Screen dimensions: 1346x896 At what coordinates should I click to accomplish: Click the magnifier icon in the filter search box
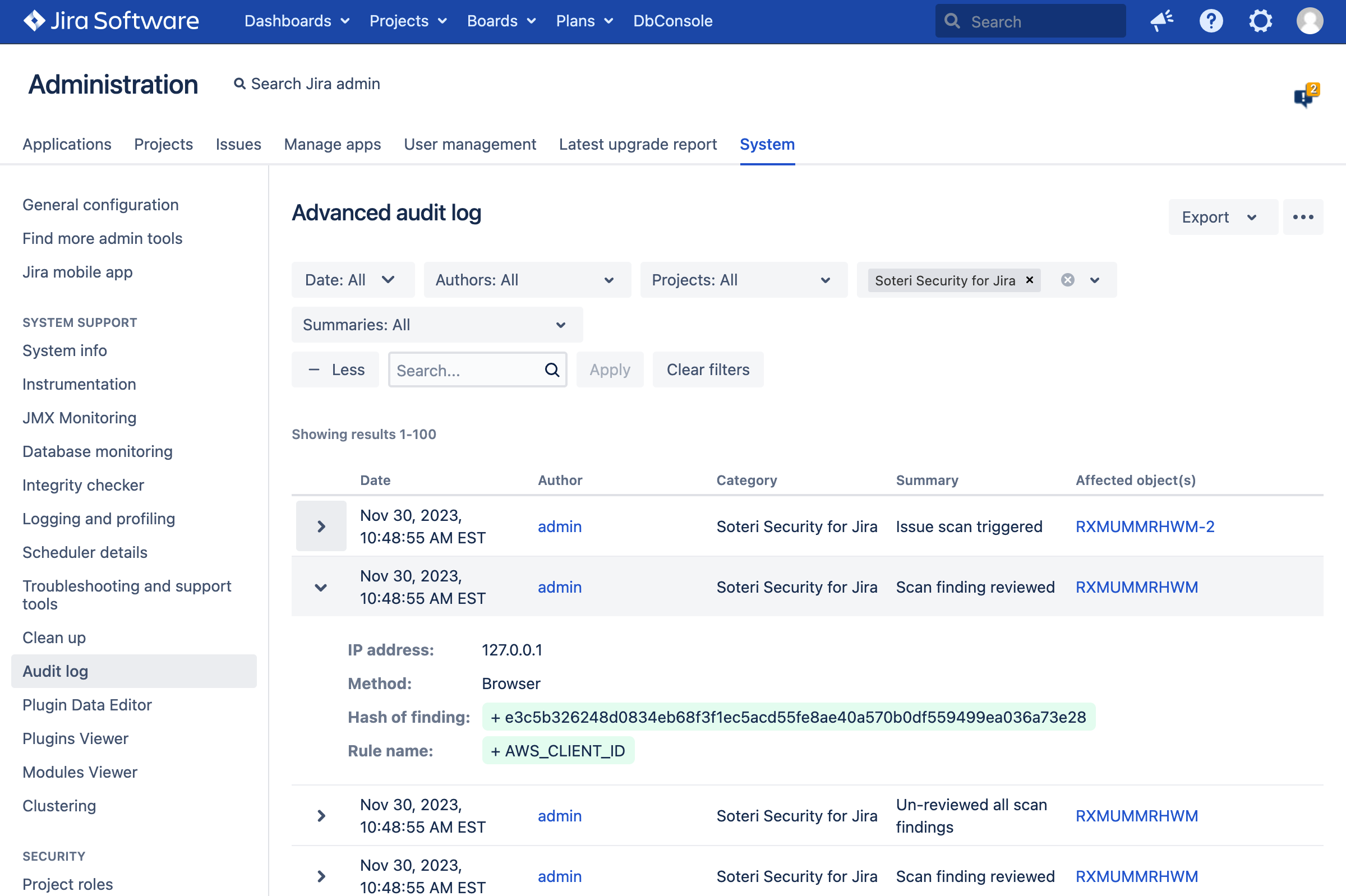pyautogui.click(x=551, y=370)
